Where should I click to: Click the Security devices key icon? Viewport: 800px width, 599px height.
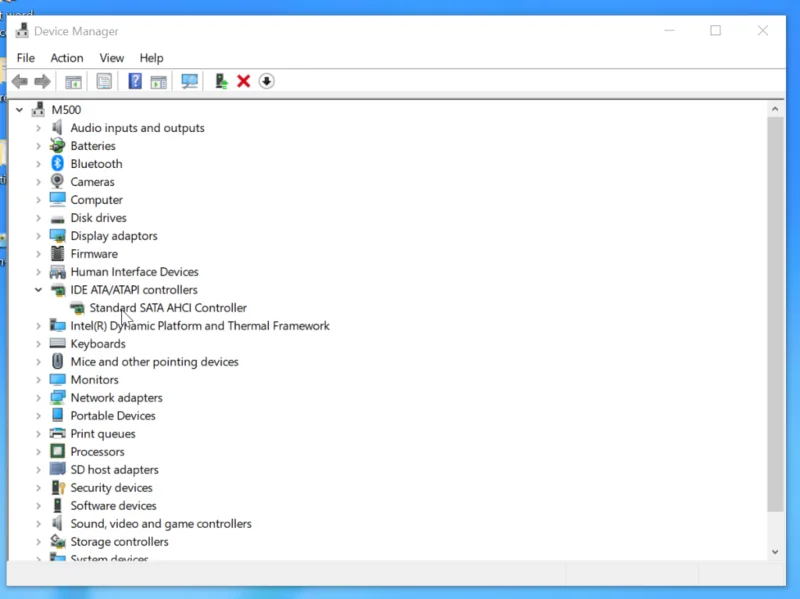coord(58,487)
